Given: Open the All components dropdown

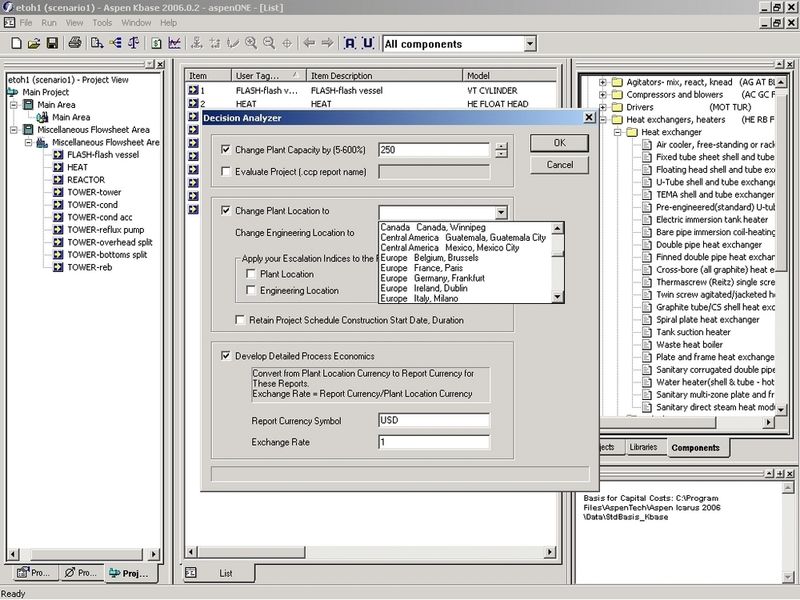Looking at the screenshot, I should pos(529,44).
